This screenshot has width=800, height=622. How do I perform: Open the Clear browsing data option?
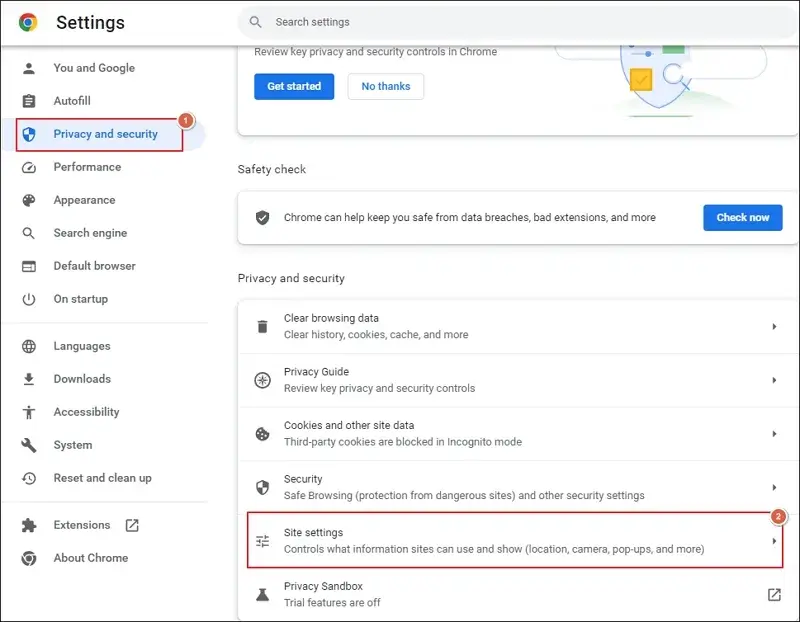pos(518,327)
